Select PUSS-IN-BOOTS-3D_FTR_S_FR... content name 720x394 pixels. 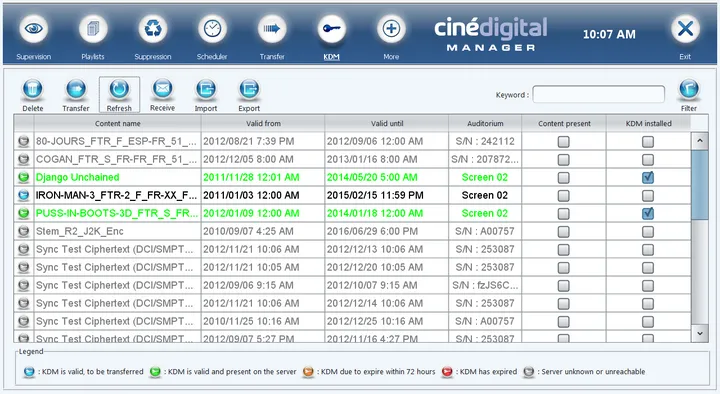pos(117,213)
